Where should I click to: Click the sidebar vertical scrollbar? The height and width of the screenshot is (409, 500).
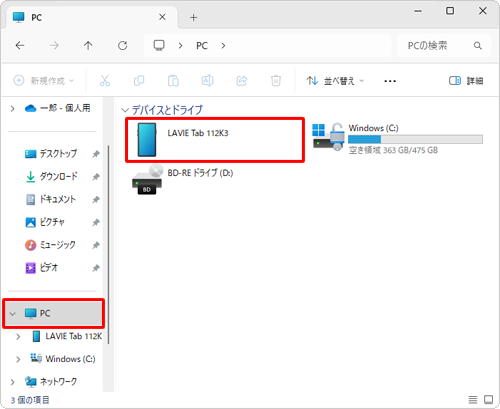108,245
